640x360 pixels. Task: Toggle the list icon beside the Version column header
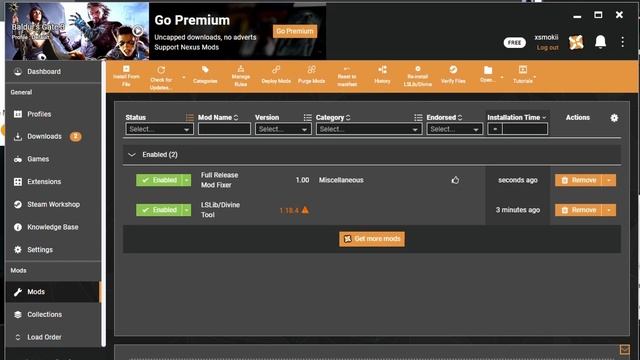click(307, 118)
